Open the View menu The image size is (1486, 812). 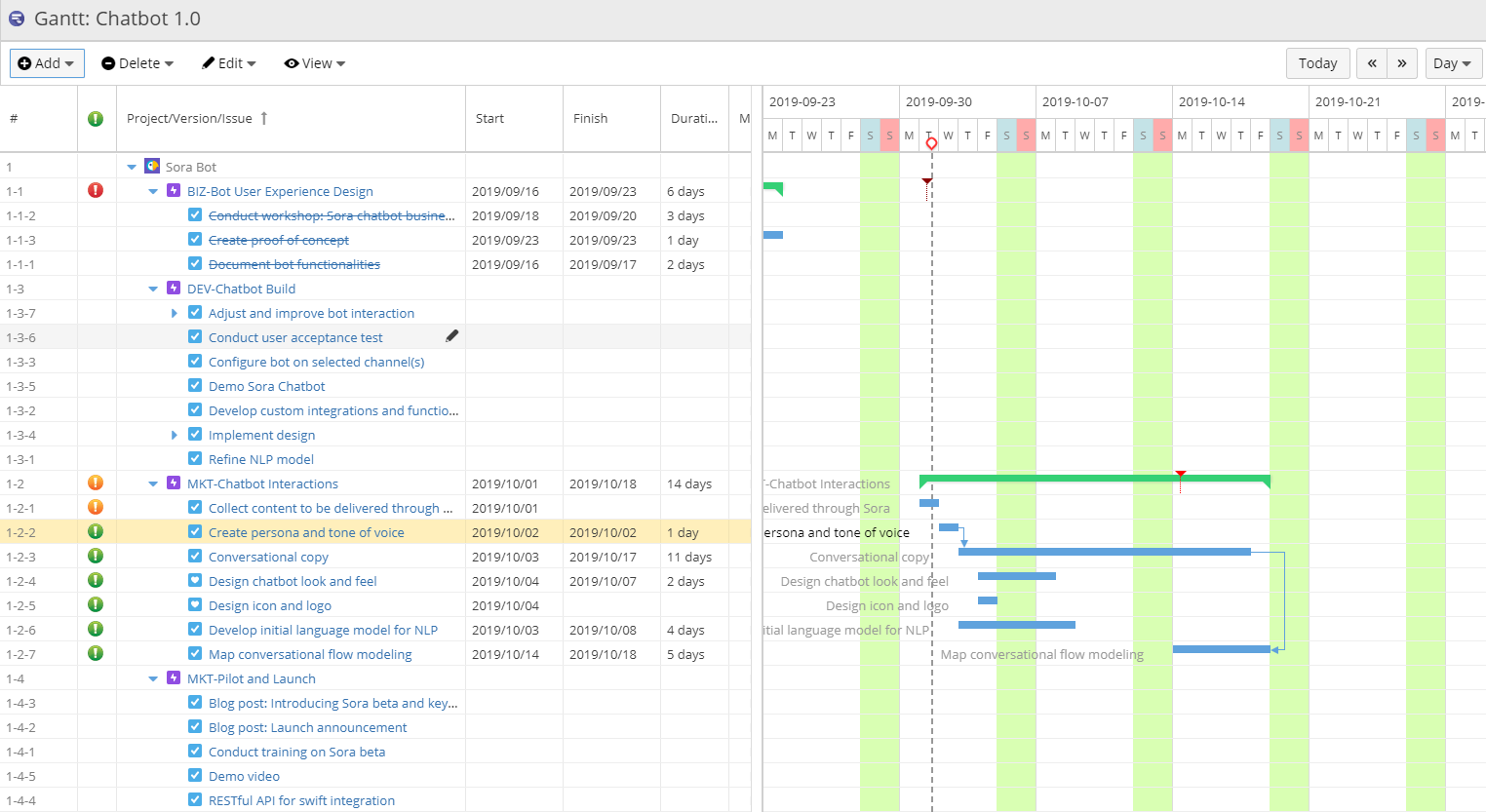(314, 62)
